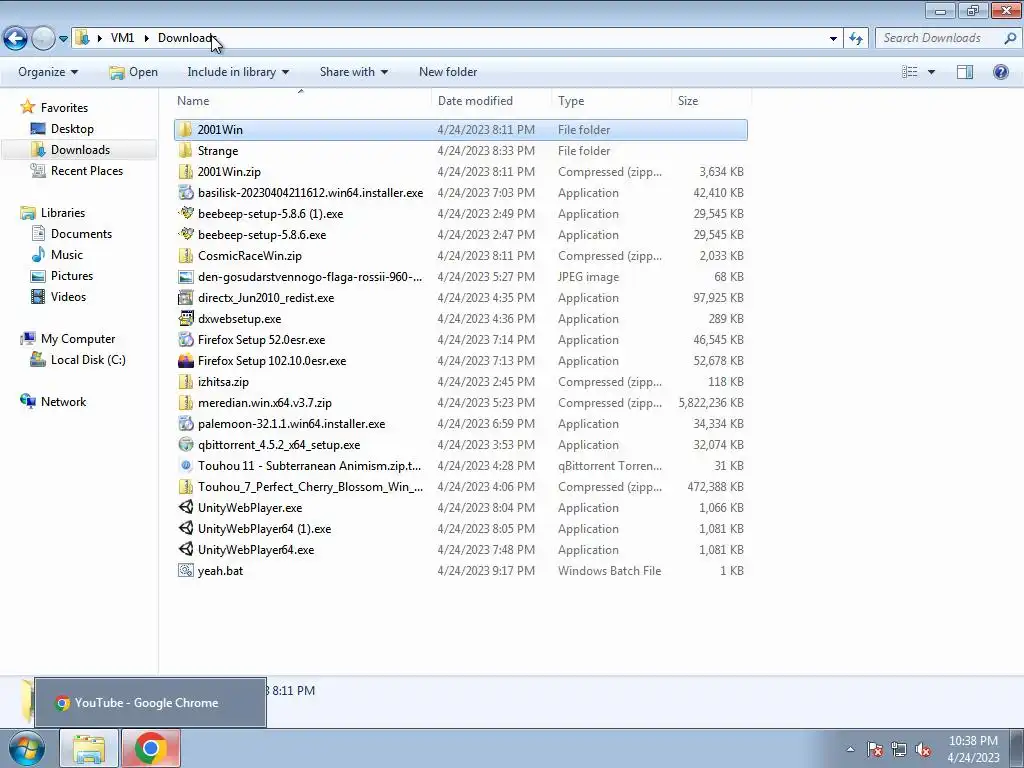Select Touhou 11 torrent file icon

[x=185, y=466]
